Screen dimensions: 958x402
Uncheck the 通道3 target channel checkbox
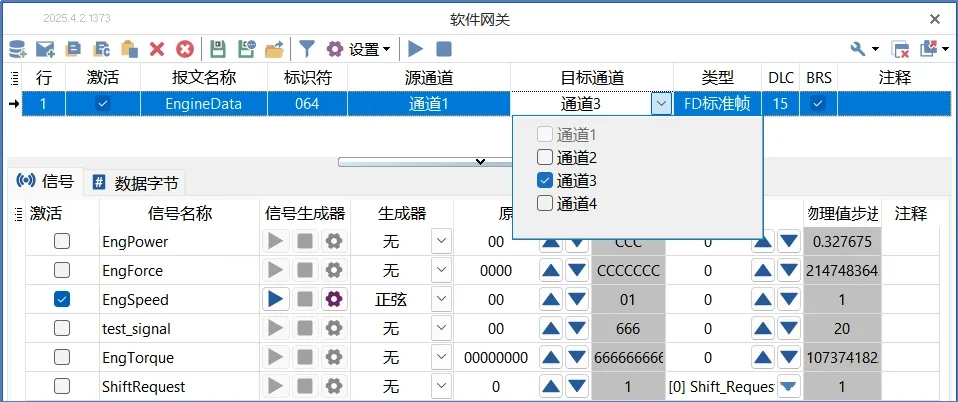pos(544,181)
